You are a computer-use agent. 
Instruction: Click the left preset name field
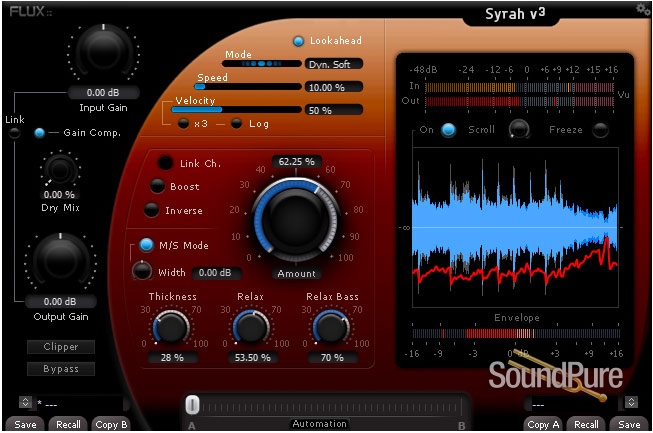coord(80,403)
